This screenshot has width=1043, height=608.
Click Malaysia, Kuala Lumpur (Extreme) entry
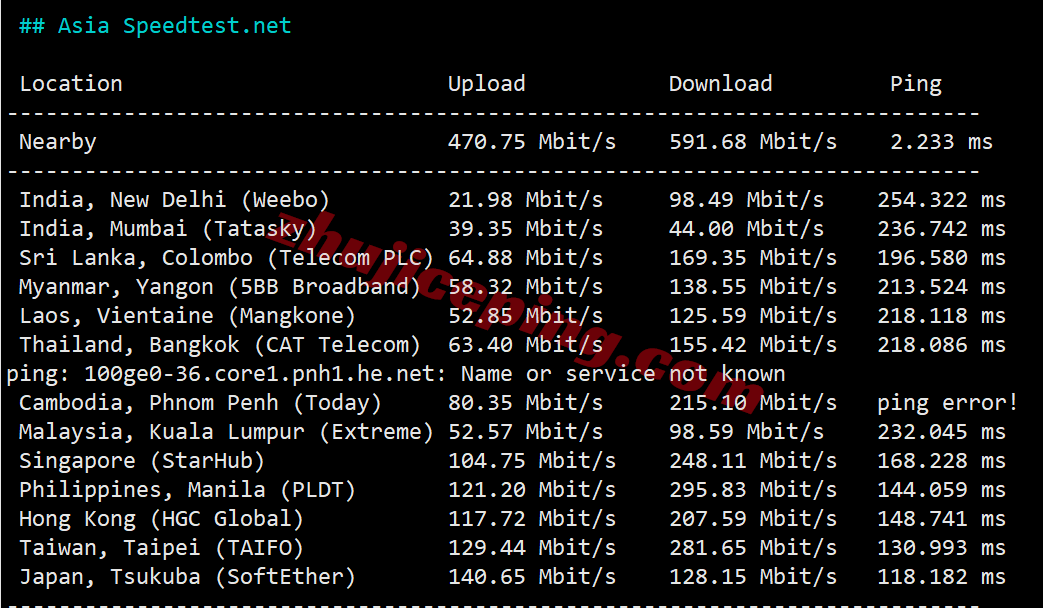[226, 432]
